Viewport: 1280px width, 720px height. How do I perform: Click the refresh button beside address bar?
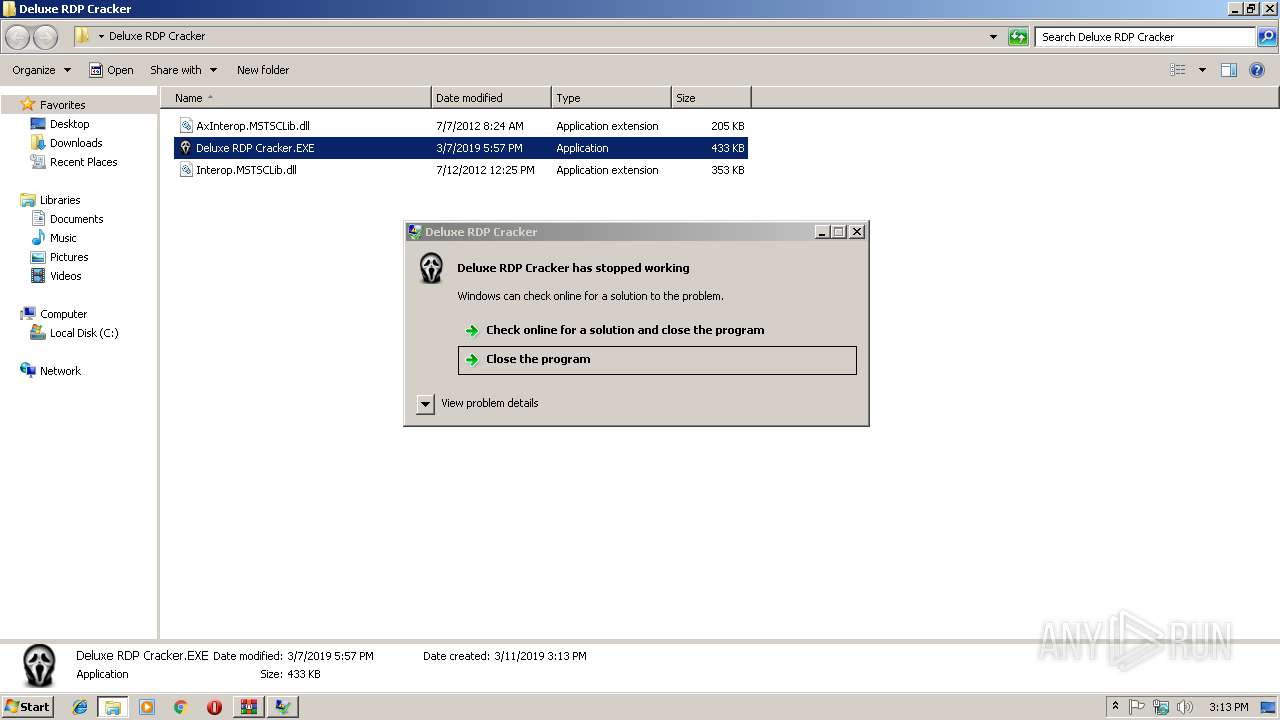pyautogui.click(x=1018, y=37)
